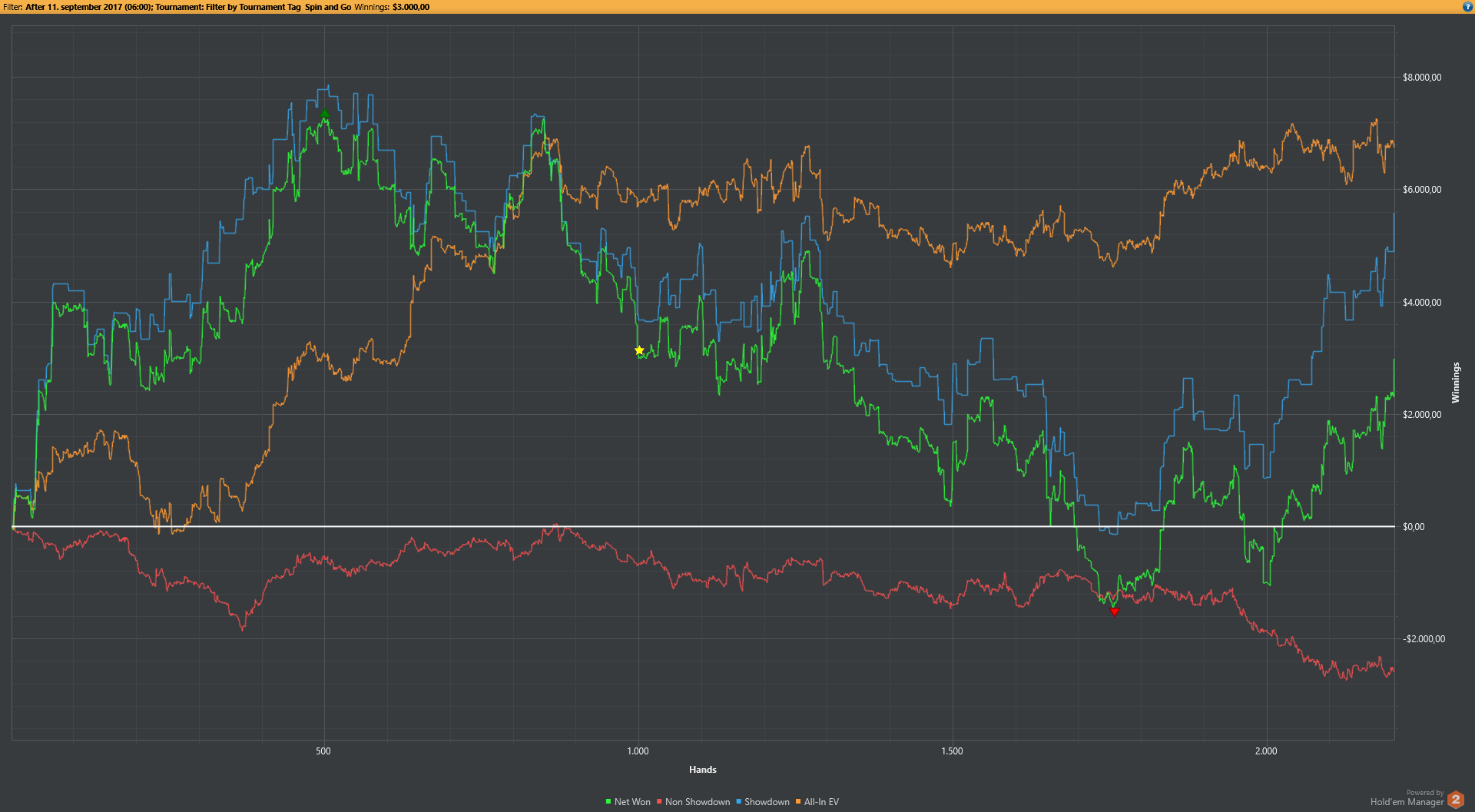This screenshot has width=1475, height=812.
Task: Click the blue Showdown legend swatch
Action: (x=738, y=802)
